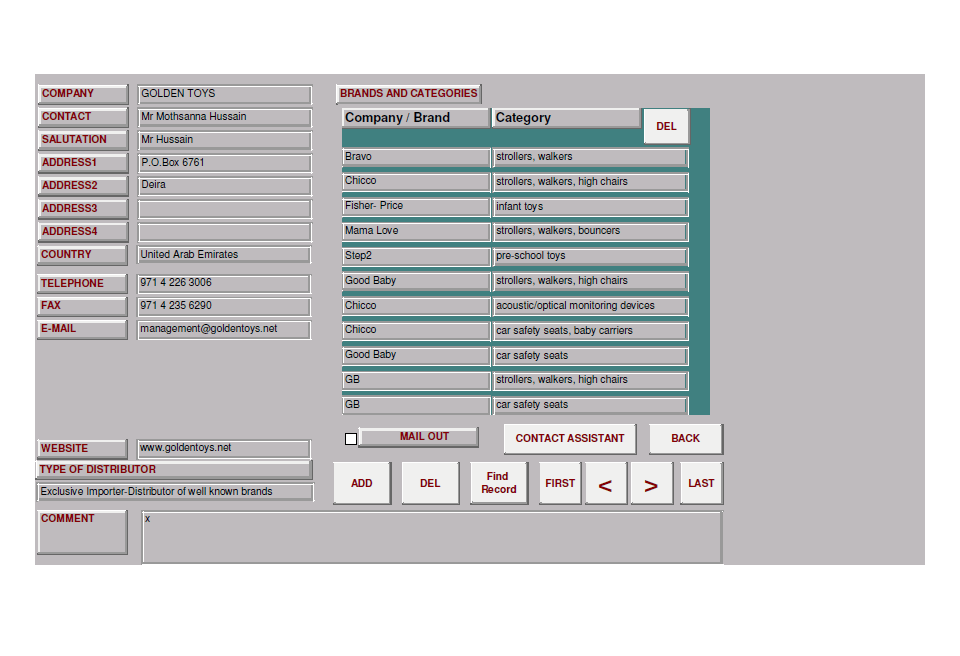Toggle the MAIL OUT checkbox

[351, 439]
